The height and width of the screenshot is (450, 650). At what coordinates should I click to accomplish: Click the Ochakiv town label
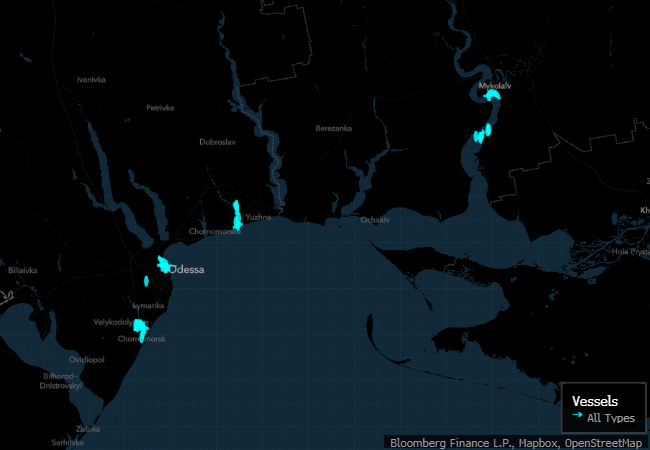pyautogui.click(x=375, y=220)
